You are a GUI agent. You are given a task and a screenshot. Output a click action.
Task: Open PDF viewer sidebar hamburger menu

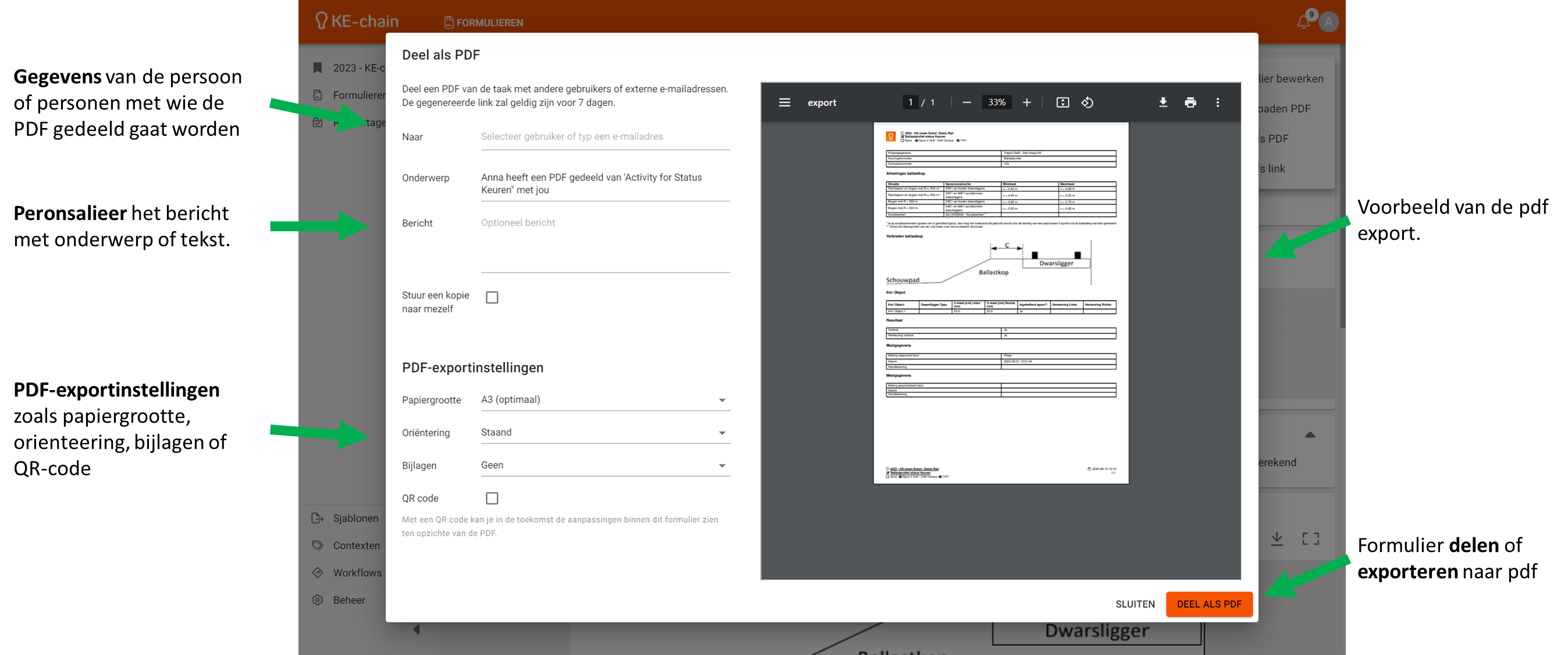coord(785,102)
